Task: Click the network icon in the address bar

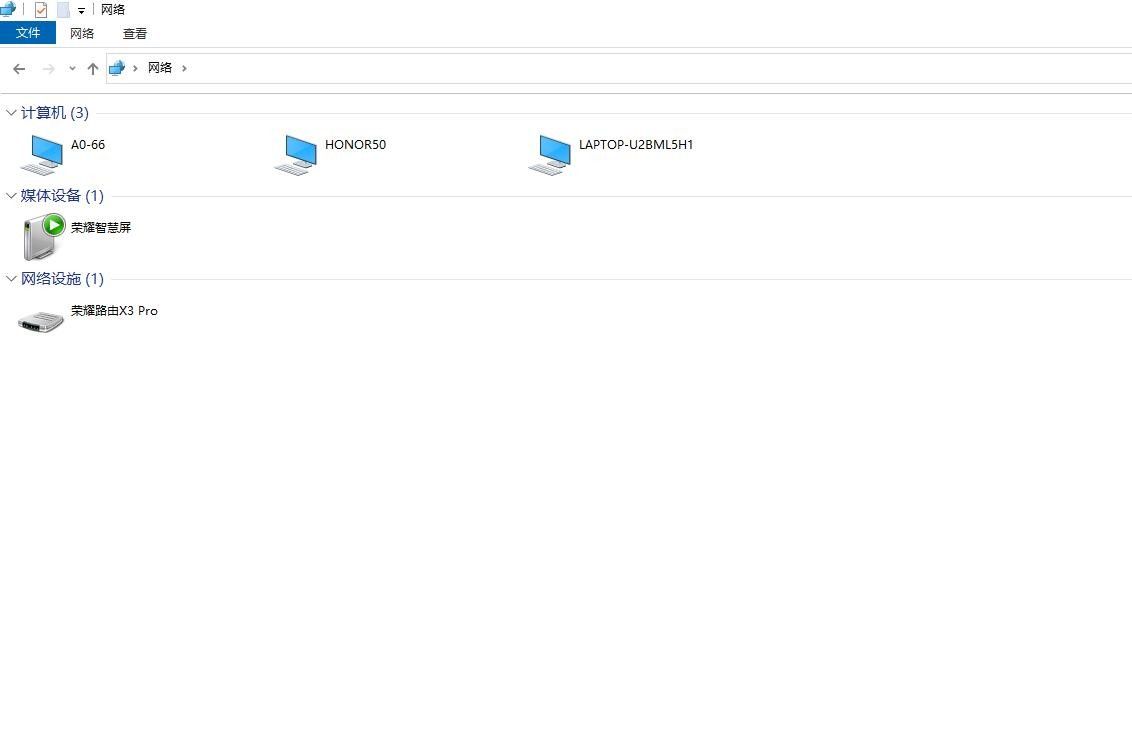Action: (117, 68)
